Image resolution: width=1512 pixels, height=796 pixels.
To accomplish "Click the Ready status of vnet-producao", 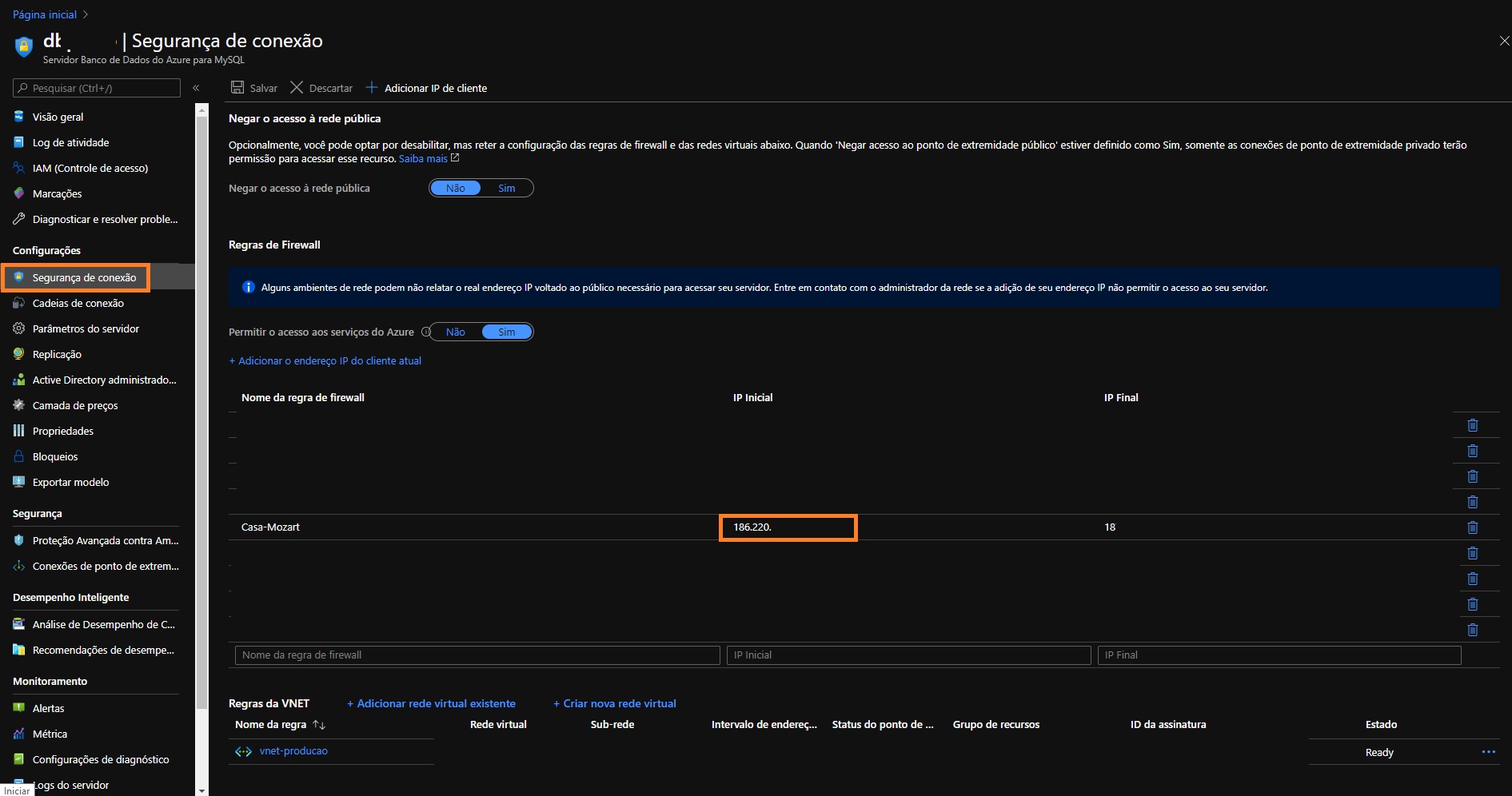I will coord(1379,753).
